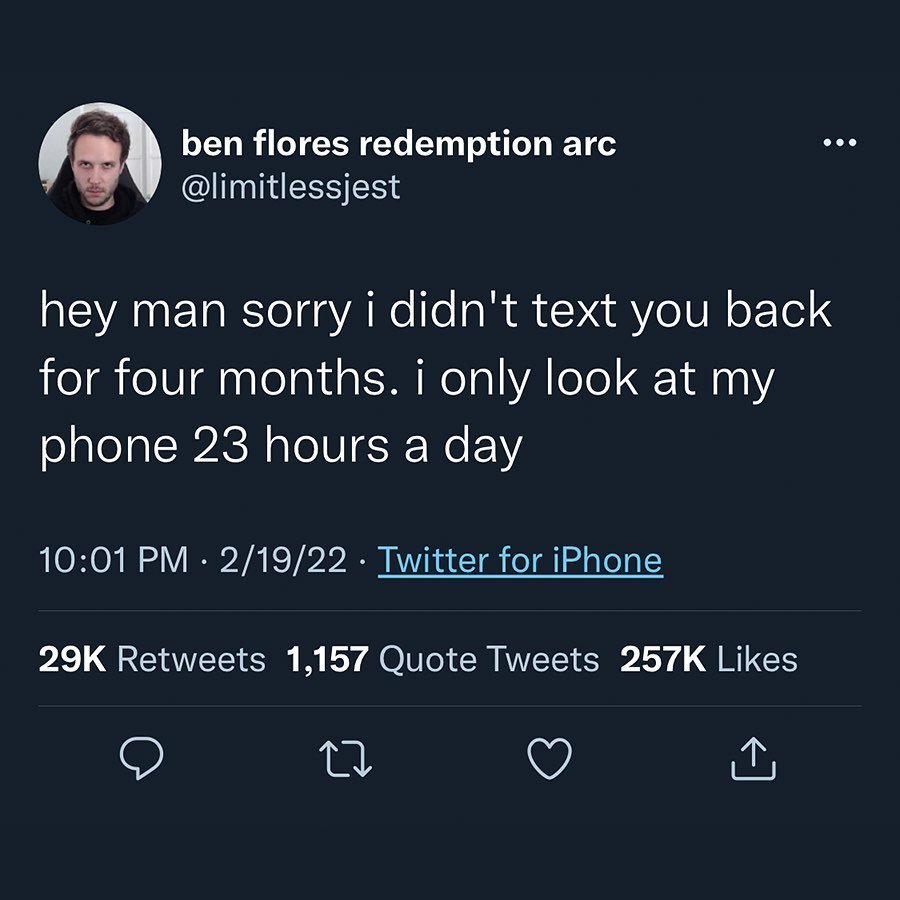Retweet using the arrows loop icon

(346, 759)
